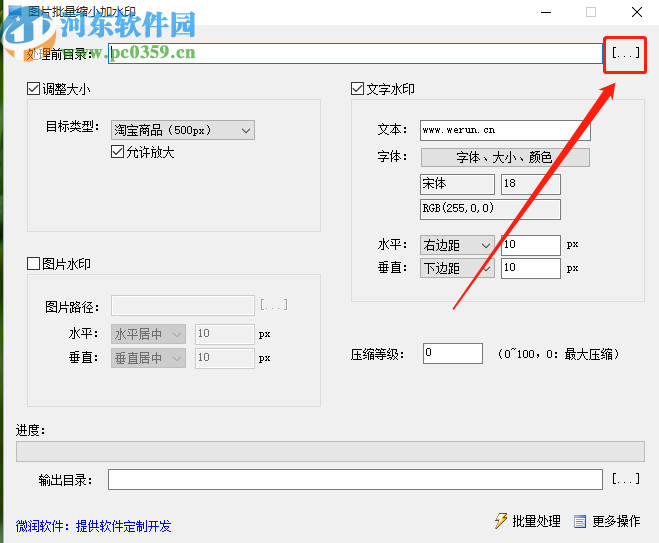Click the 输出目录 output directory text field

pyautogui.click(x=355, y=480)
